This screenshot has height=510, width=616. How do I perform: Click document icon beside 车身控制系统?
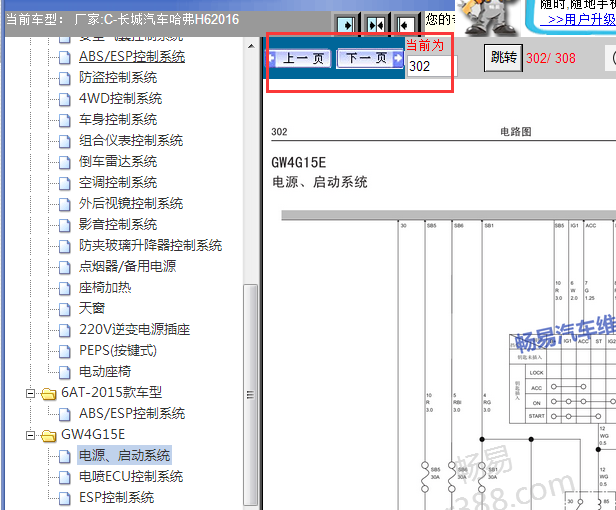65,120
